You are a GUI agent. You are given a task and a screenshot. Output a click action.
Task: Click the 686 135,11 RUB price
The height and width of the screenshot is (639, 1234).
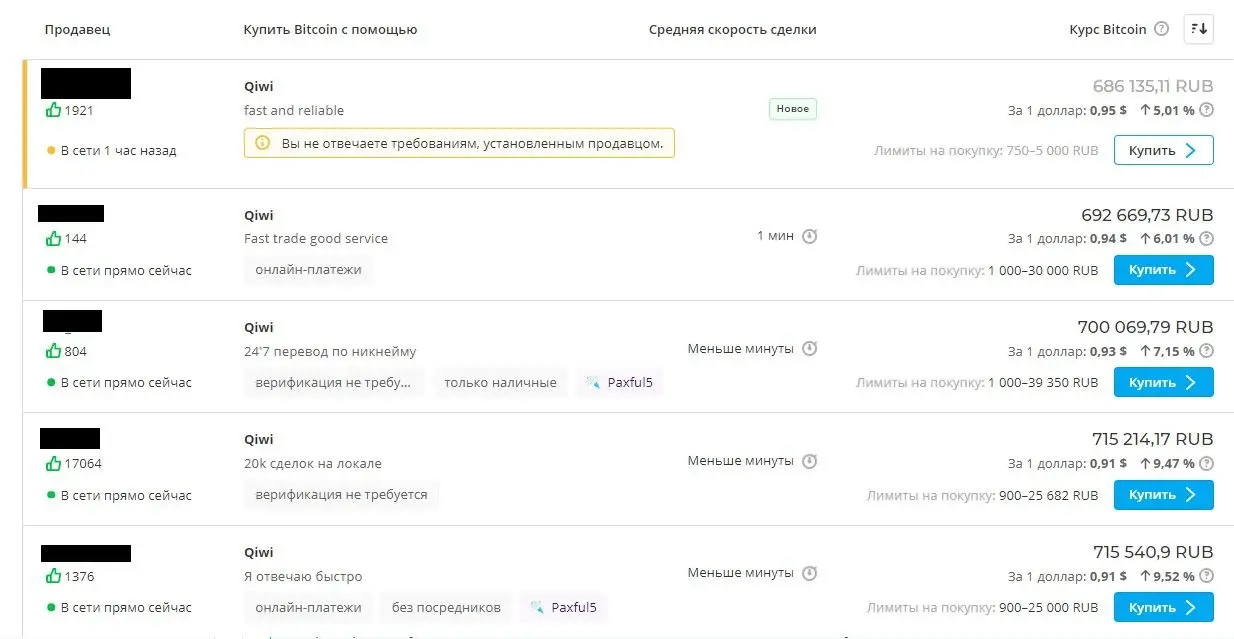click(1153, 86)
